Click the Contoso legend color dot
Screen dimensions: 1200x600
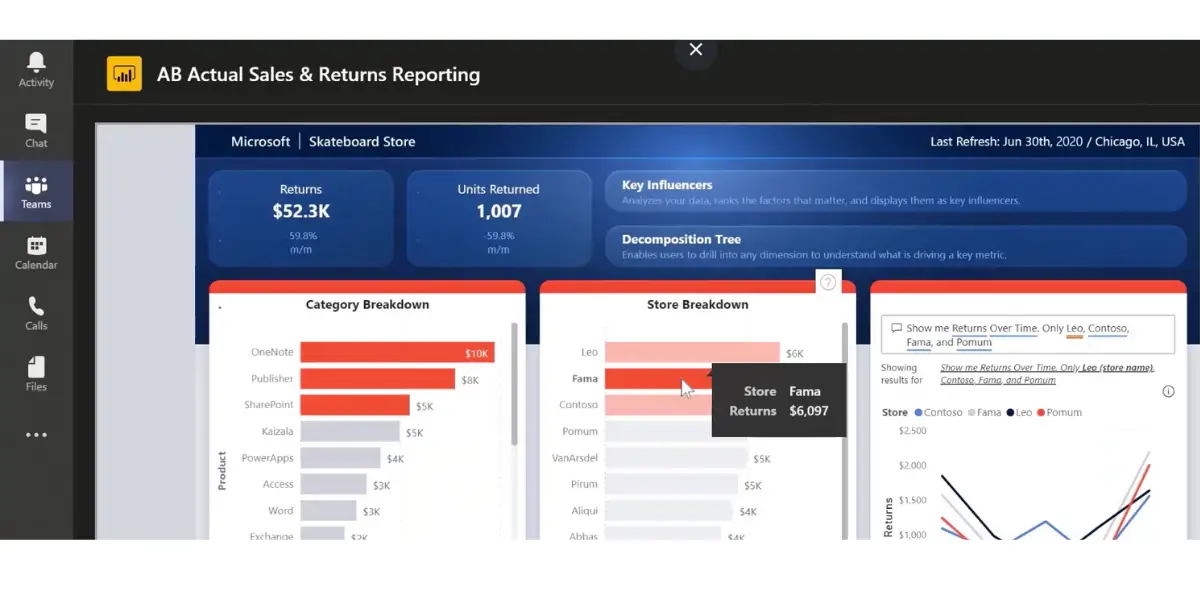coord(918,412)
